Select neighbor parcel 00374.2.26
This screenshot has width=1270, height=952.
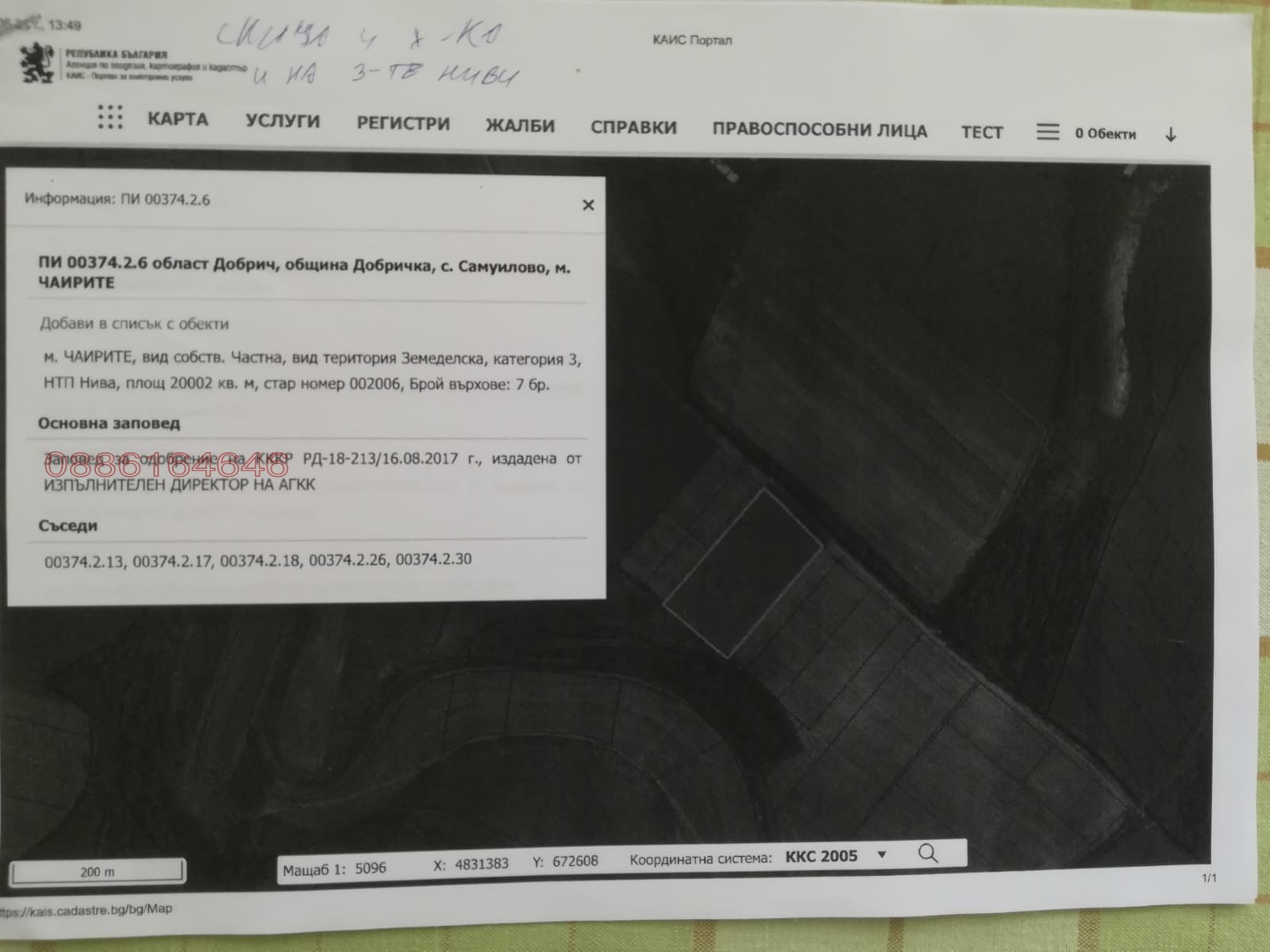point(348,560)
